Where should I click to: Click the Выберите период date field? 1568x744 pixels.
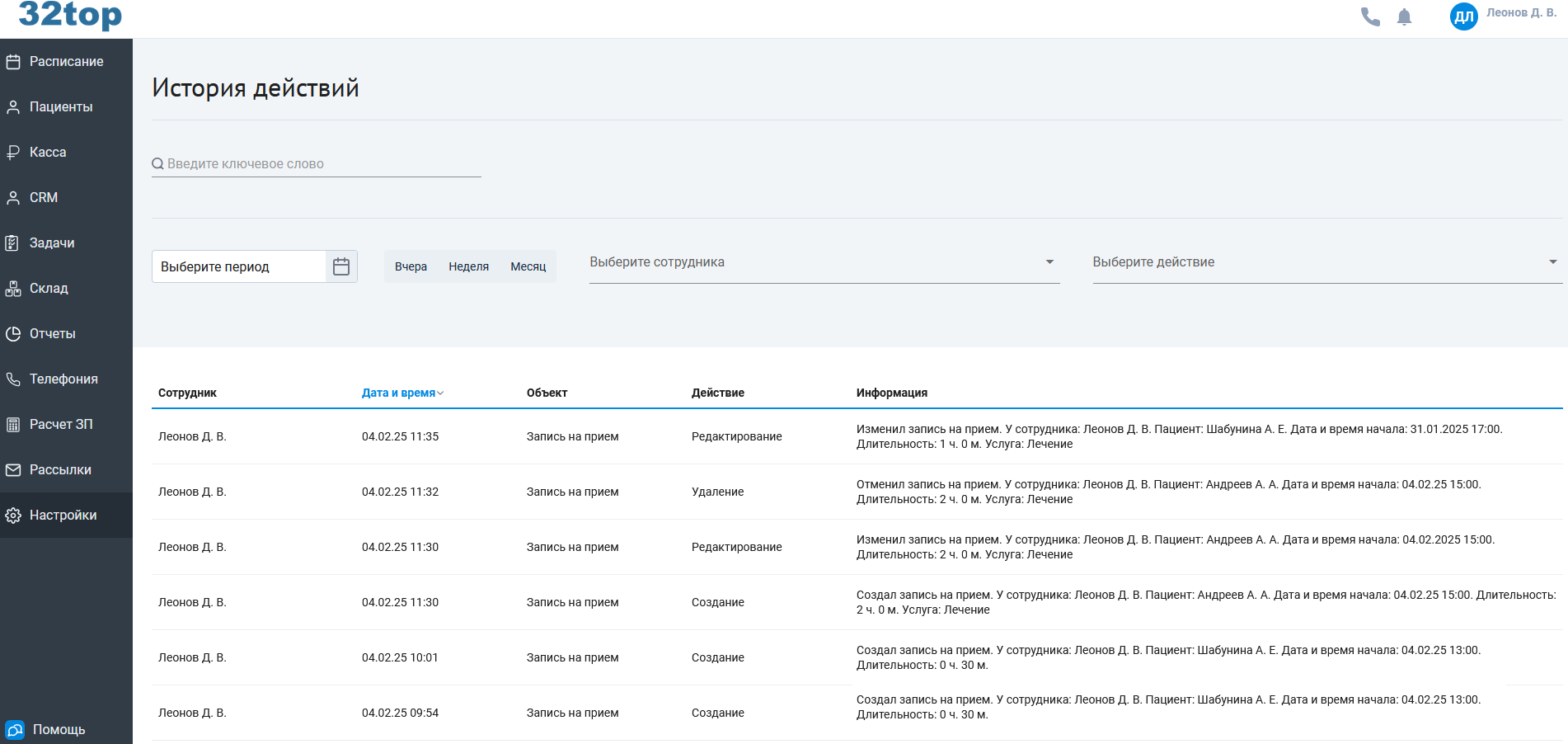coord(239,266)
